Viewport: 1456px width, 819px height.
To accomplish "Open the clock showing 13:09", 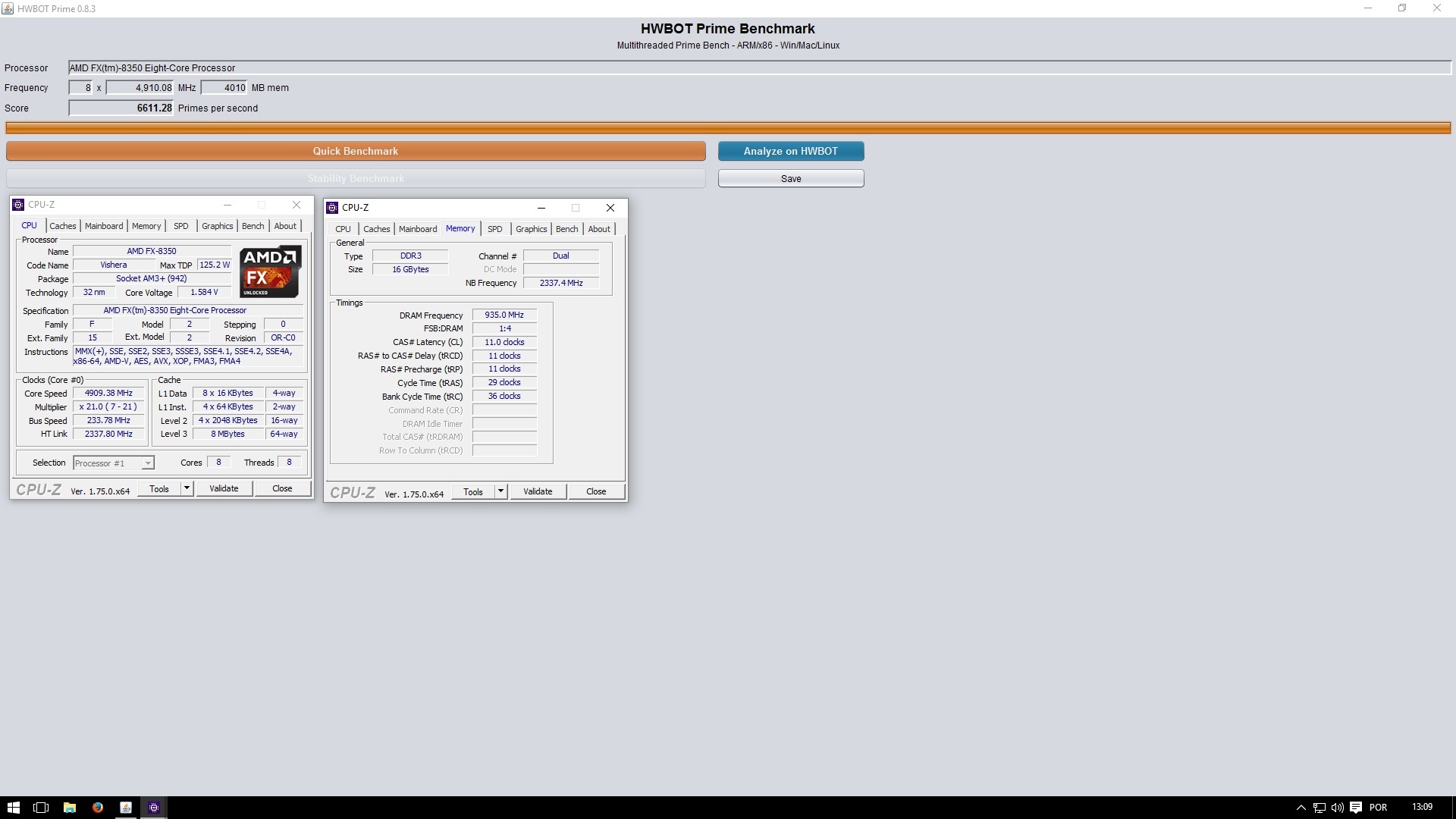I will [x=1422, y=807].
